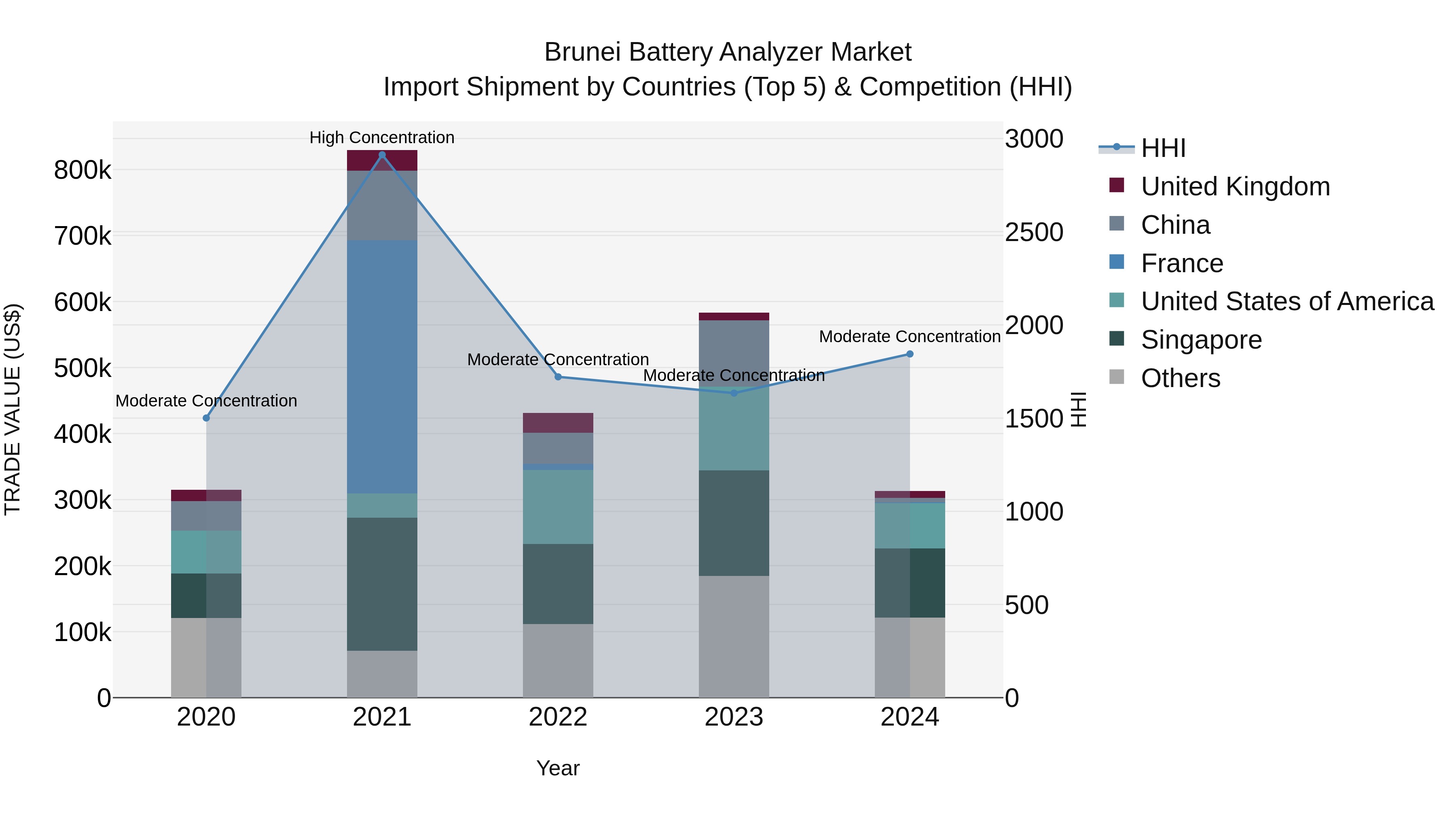Click the 3000 HHI axis tick label

(1034, 139)
